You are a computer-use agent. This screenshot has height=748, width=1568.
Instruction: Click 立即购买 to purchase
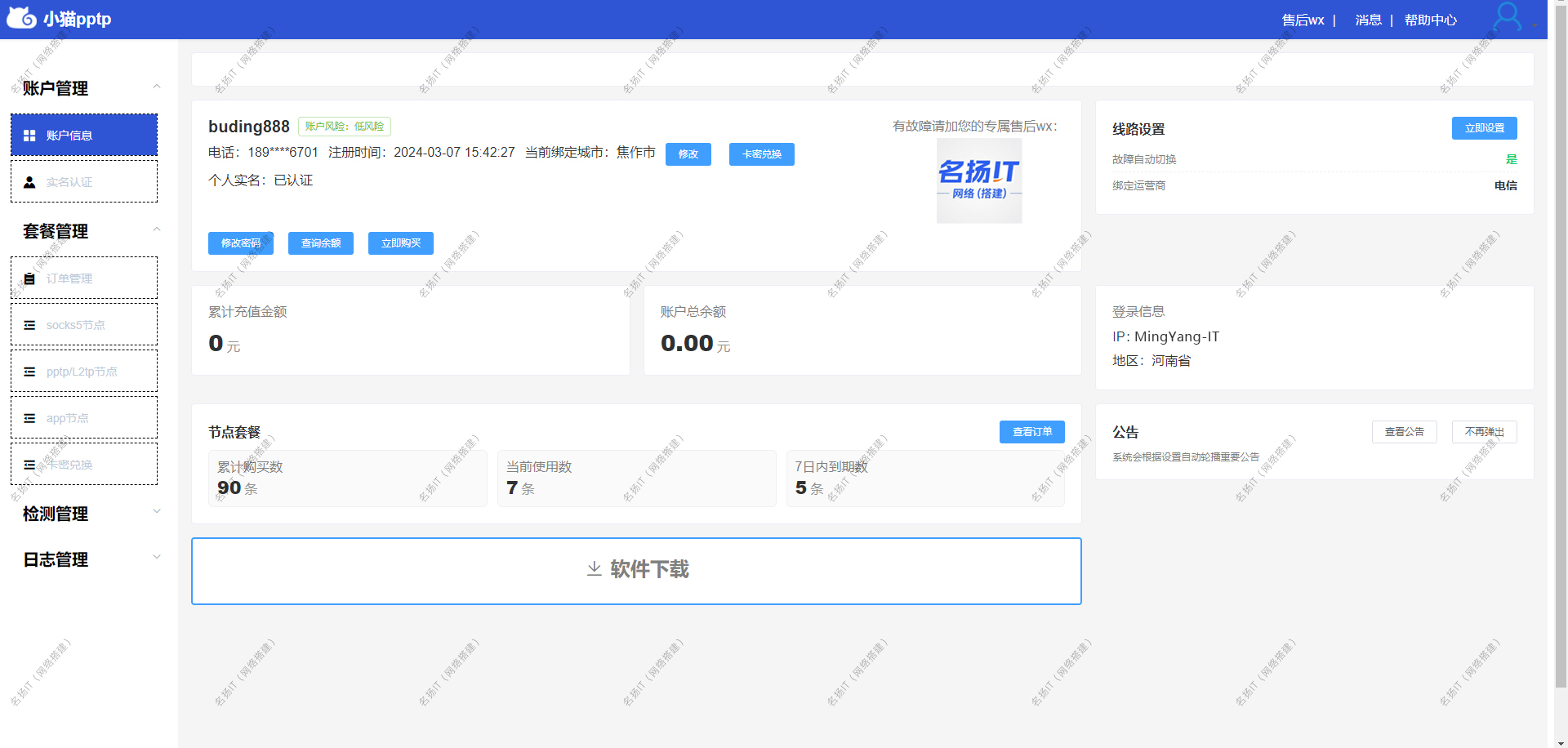pyautogui.click(x=400, y=243)
